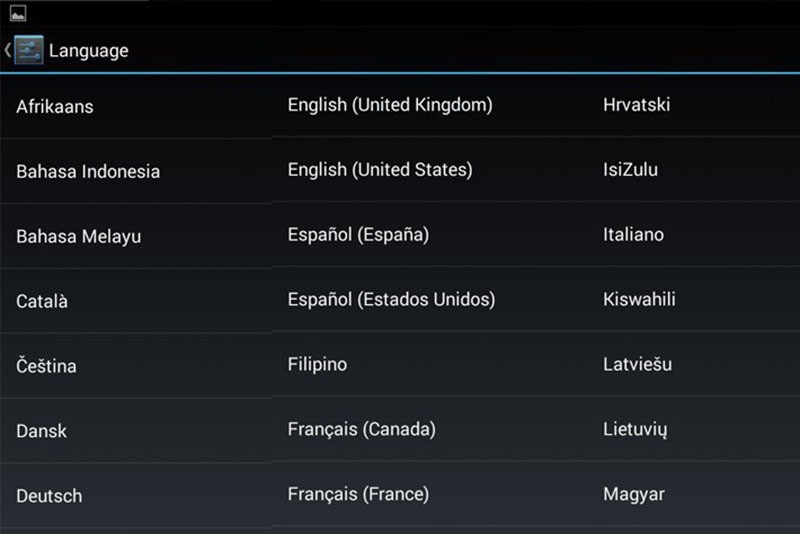The height and width of the screenshot is (534, 800).
Task: Pick Español (España) option
Action: [358, 235]
